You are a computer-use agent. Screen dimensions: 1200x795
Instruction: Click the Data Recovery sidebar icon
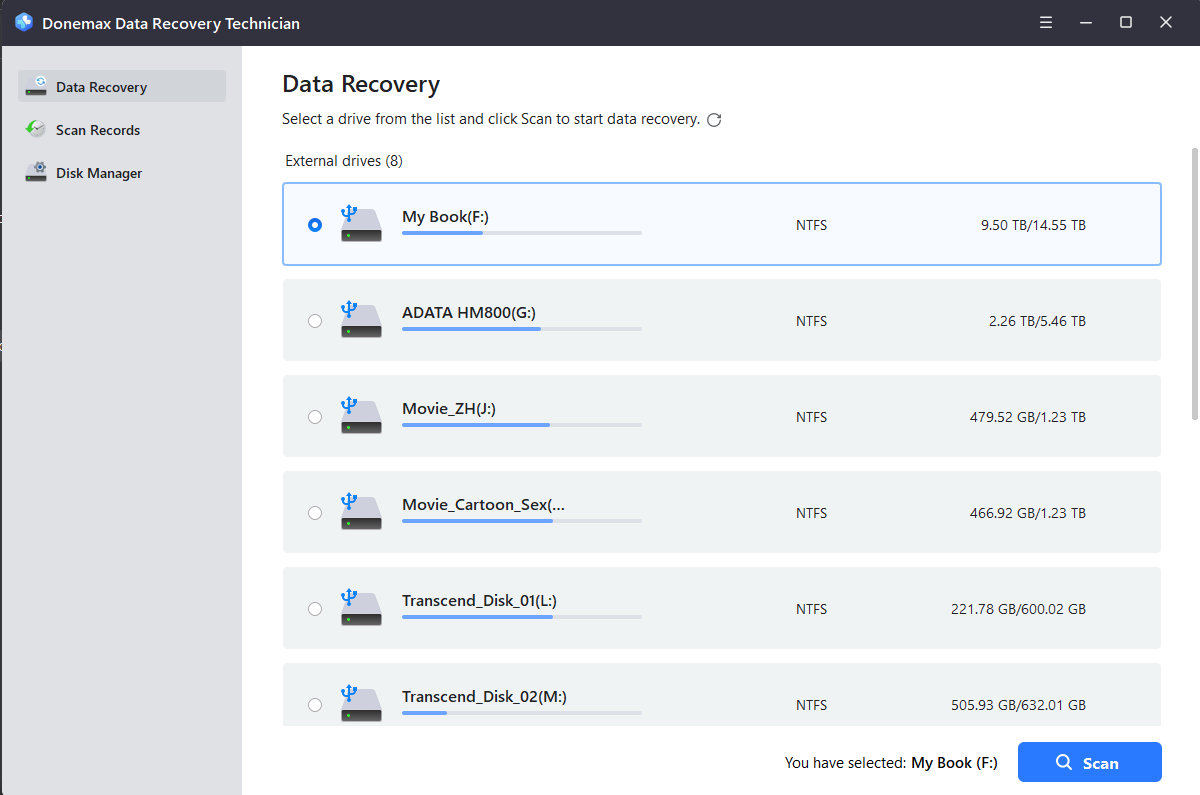pos(36,86)
